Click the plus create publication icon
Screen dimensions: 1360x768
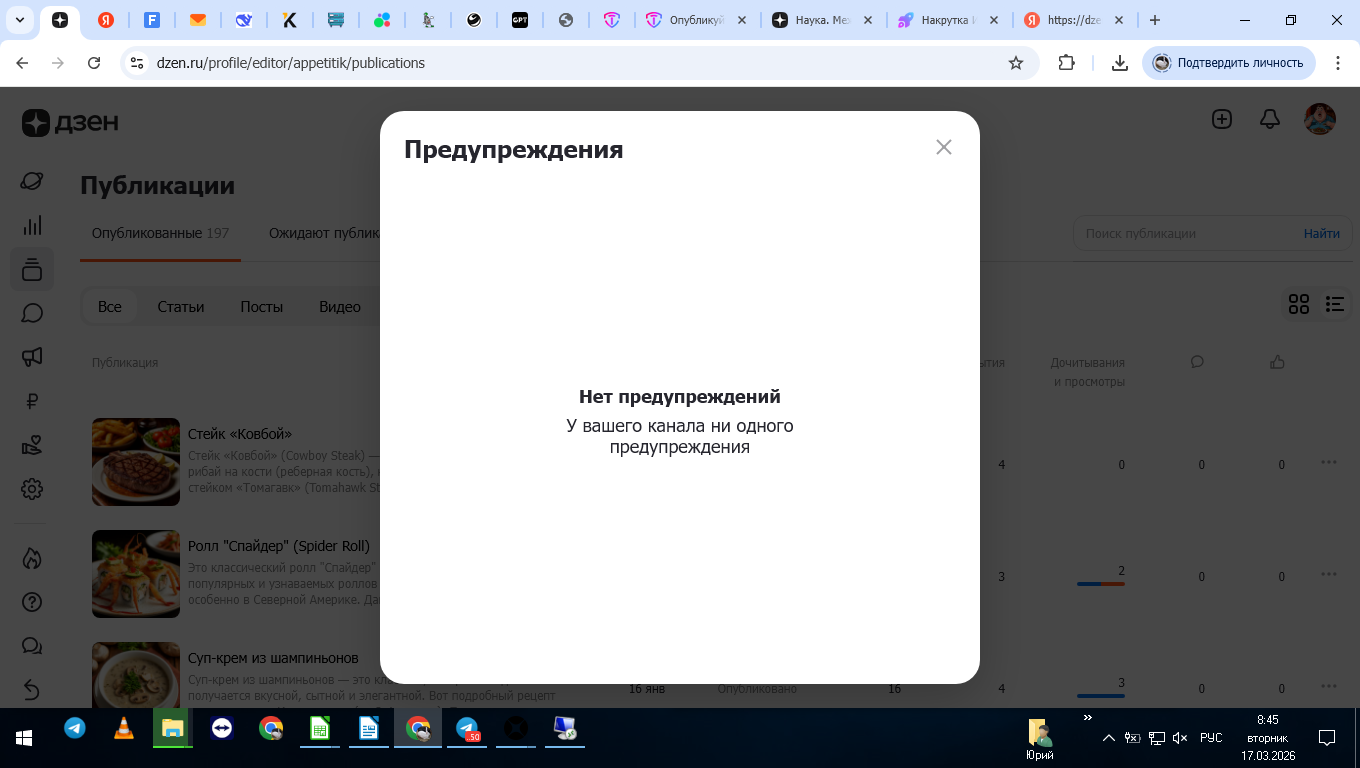1222,119
